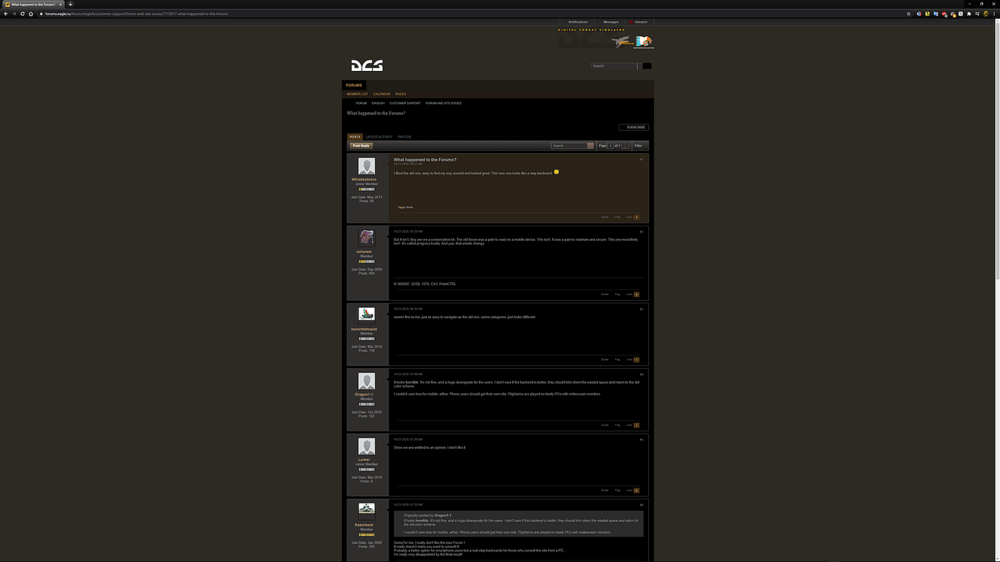Open Whiskeybravo's profile via the username link
The image size is (1000, 562).
pos(364,179)
